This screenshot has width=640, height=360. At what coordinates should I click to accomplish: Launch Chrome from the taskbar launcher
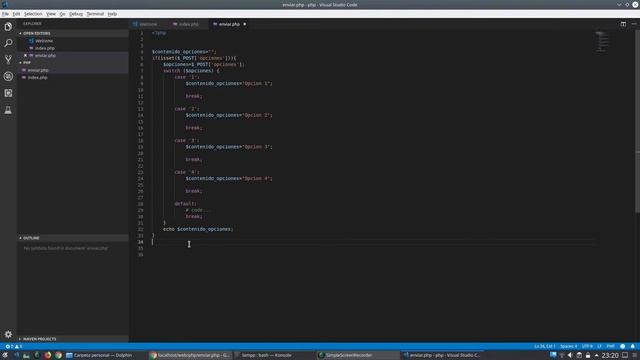point(58,356)
